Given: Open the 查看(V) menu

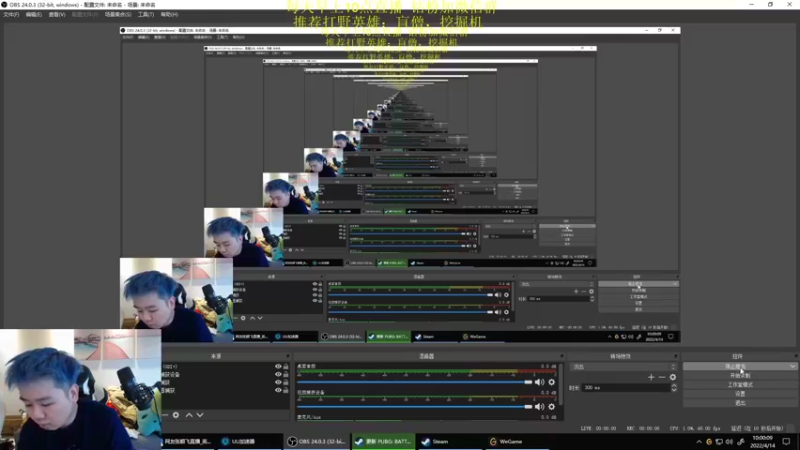Looking at the screenshot, I should (x=57, y=15).
